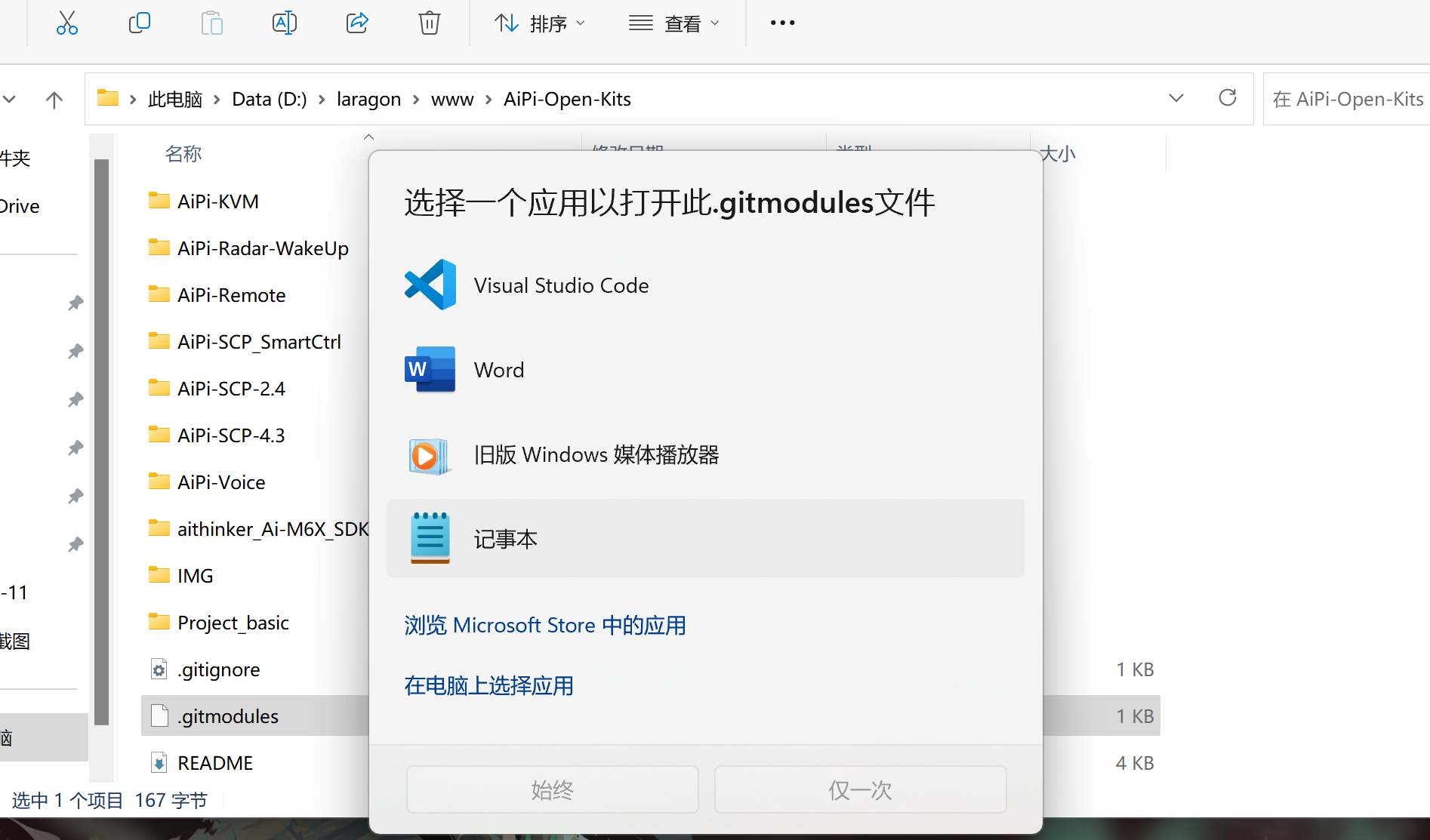Open the 查看 view dropdown
Image resolution: width=1430 pixels, height=840 pixels.
[x=673, y=23]
